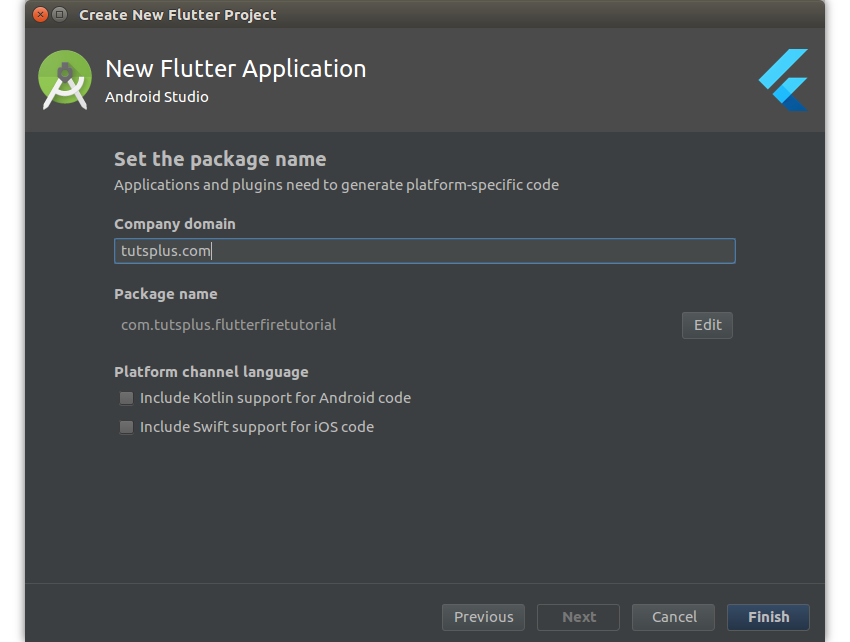Finish creating the Flutter project

pos(768,617)
